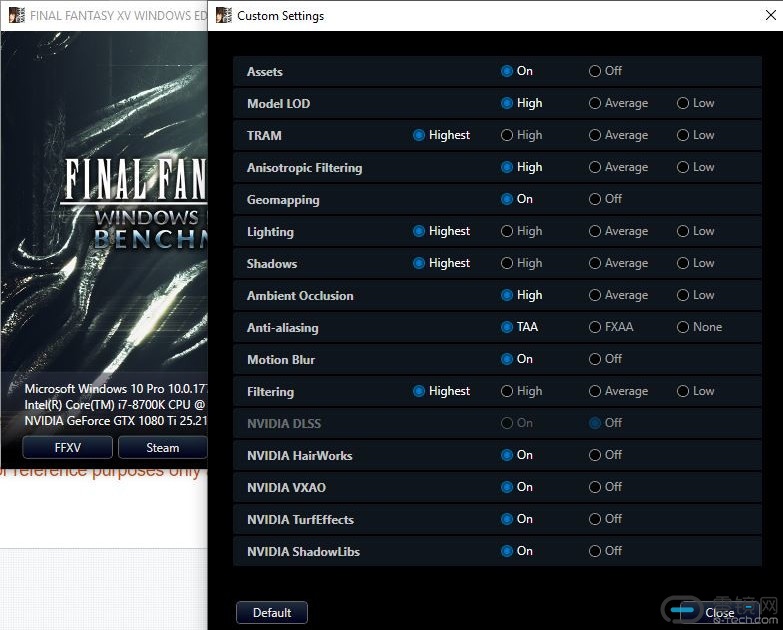Set Lighting quality to Average

(x=595, y=231)
